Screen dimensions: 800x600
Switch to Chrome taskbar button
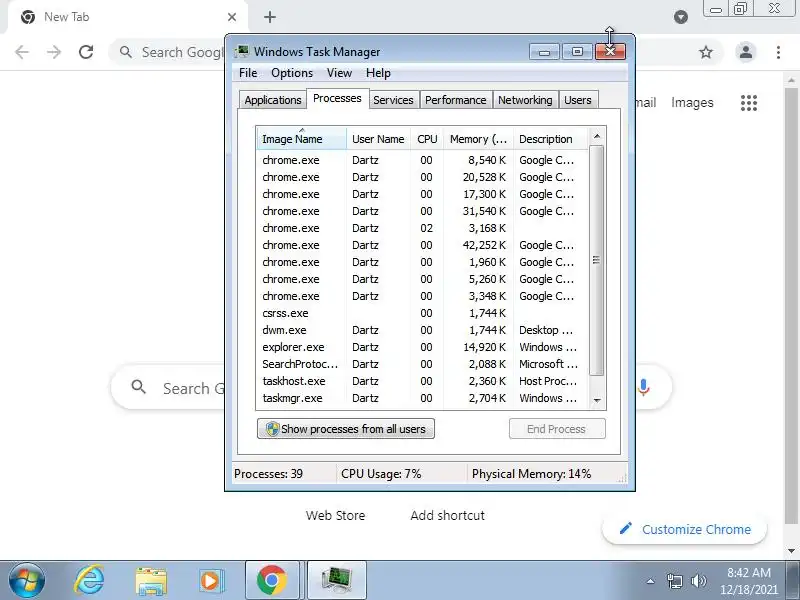(272, 580)
